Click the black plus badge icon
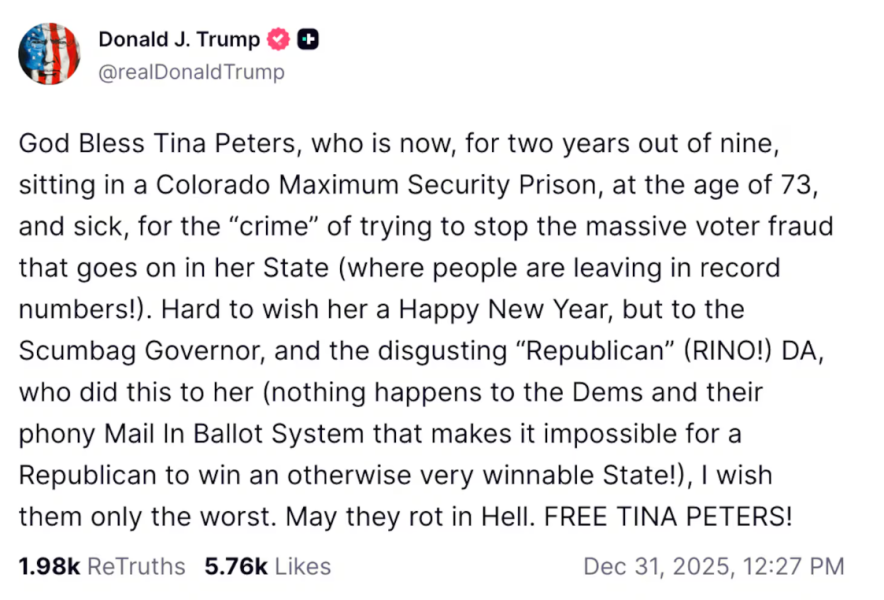 309,40
